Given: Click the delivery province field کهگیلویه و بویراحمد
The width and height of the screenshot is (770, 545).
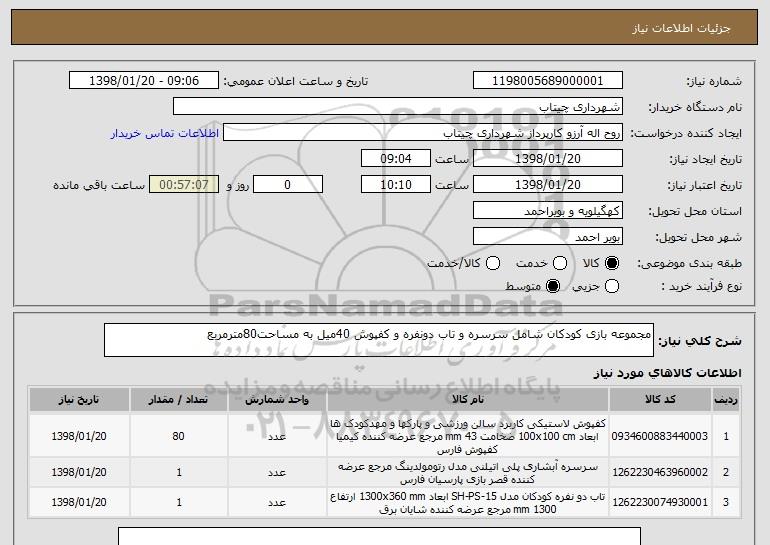Looking at the screenshot, I should (548, 211).
